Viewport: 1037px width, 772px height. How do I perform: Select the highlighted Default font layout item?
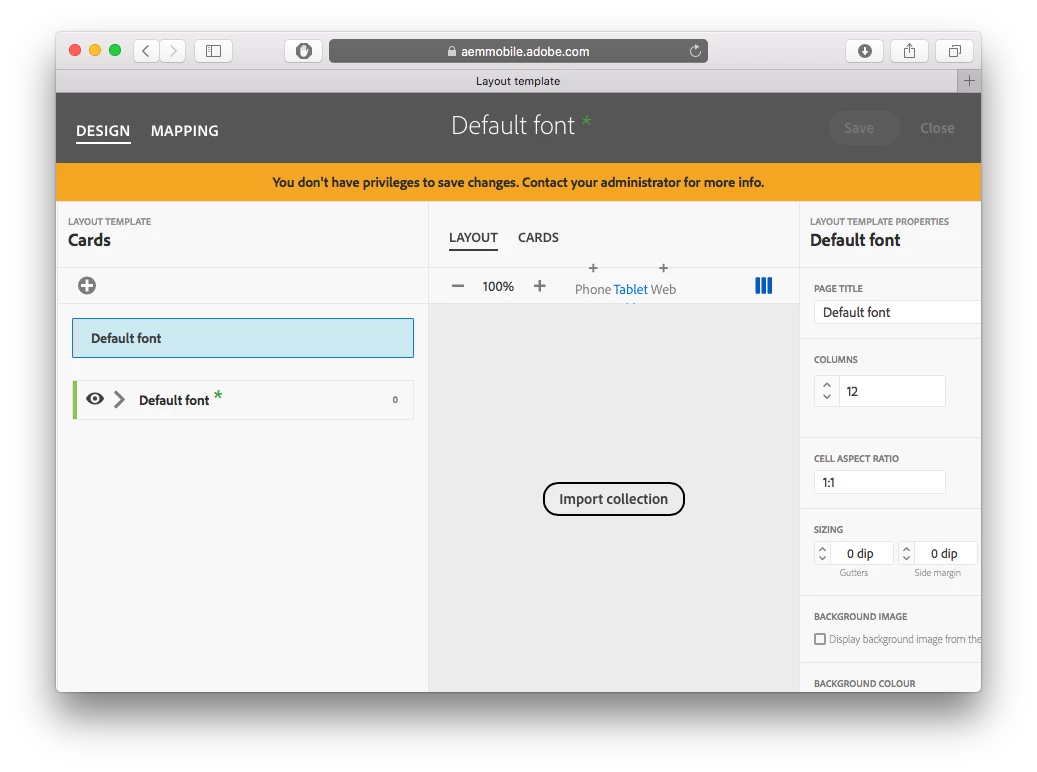click(243, 338)
